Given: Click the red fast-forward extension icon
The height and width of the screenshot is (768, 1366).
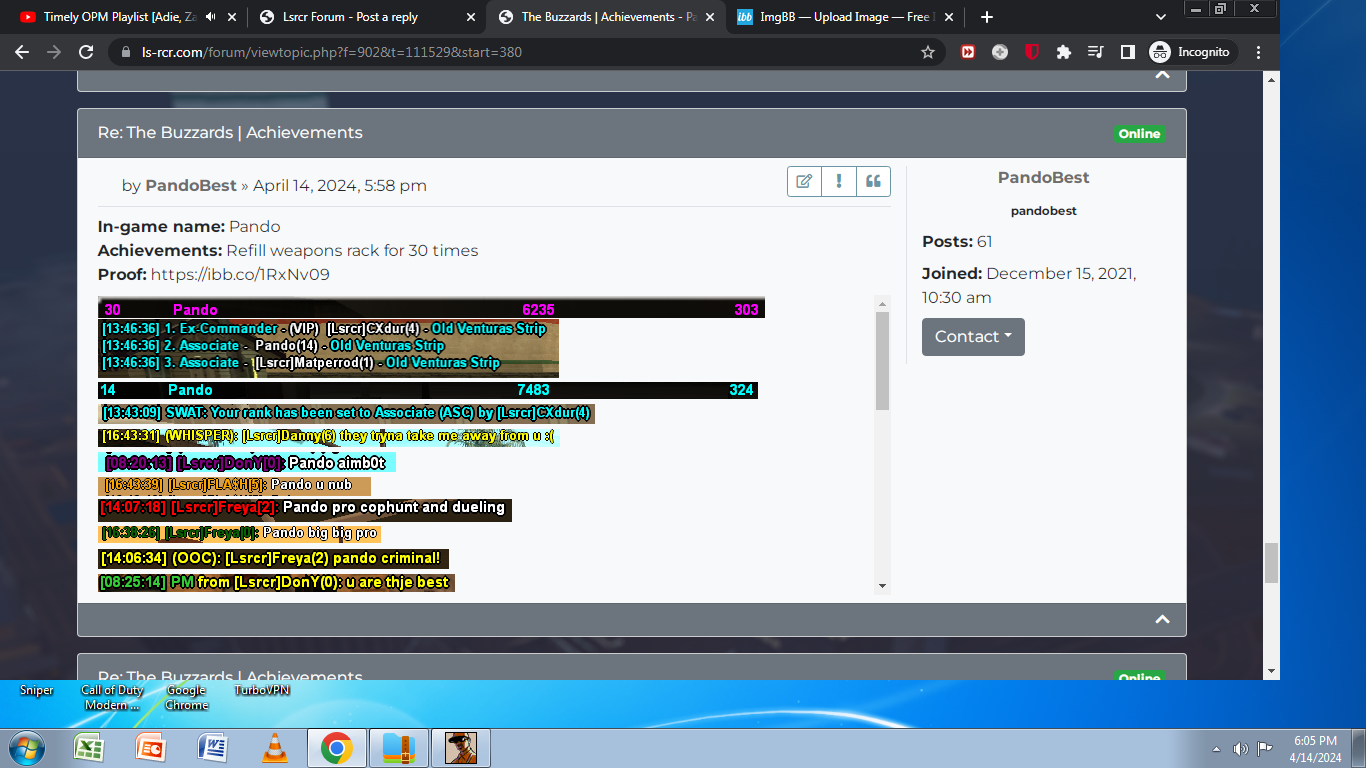Looking at the screenshot, I should coord(968,52).
